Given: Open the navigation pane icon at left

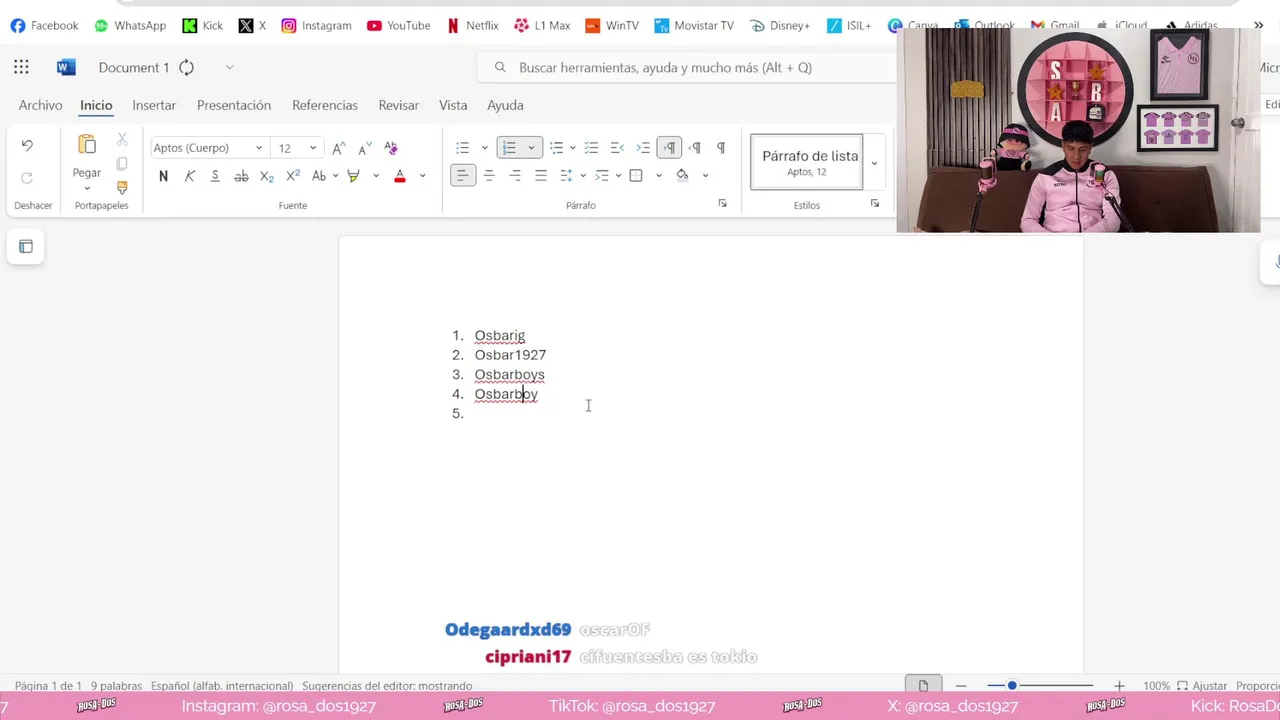Looking at the screenshot, I should coord(26,247).
